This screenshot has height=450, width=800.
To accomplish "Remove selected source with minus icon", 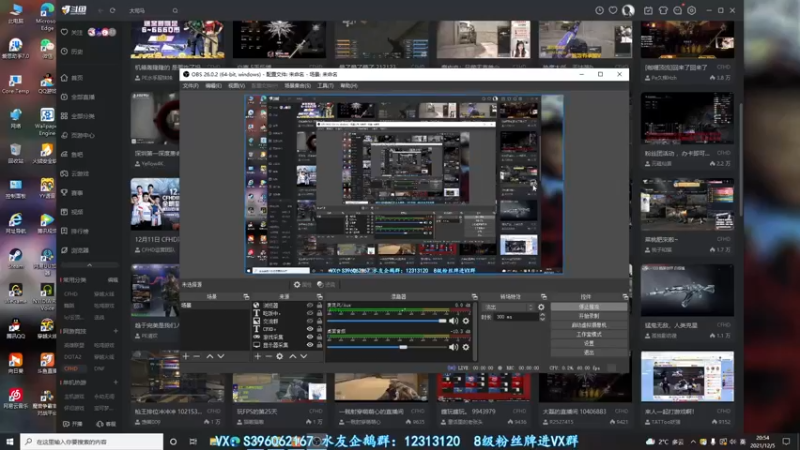I will click(268, 356).
